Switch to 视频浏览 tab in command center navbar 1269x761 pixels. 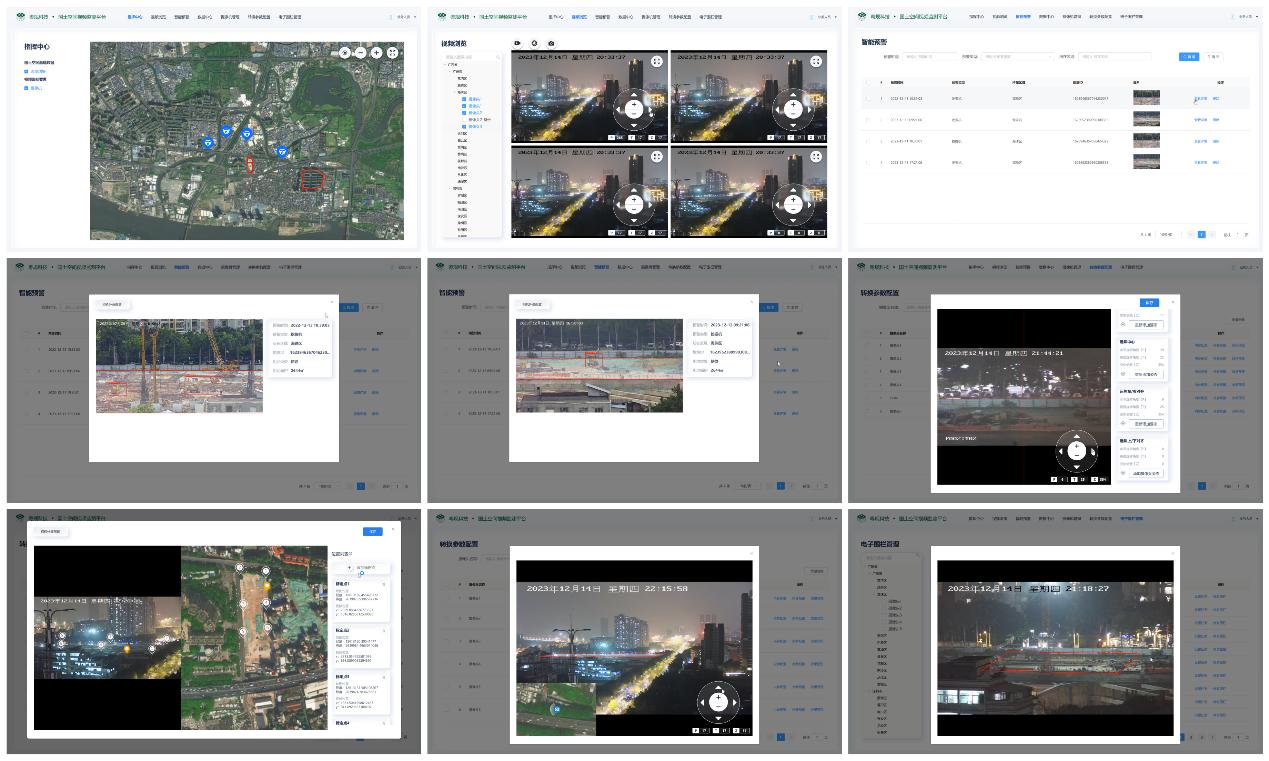(158, 17)
